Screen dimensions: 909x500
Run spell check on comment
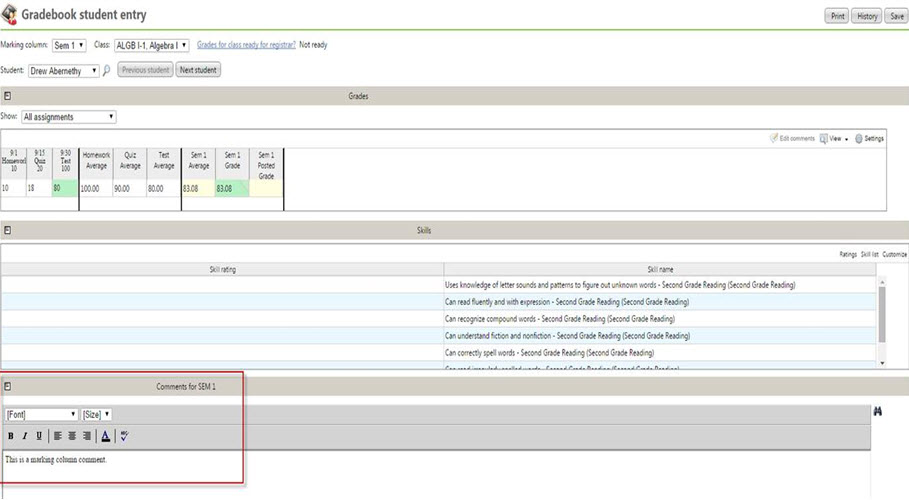(124, 436)
